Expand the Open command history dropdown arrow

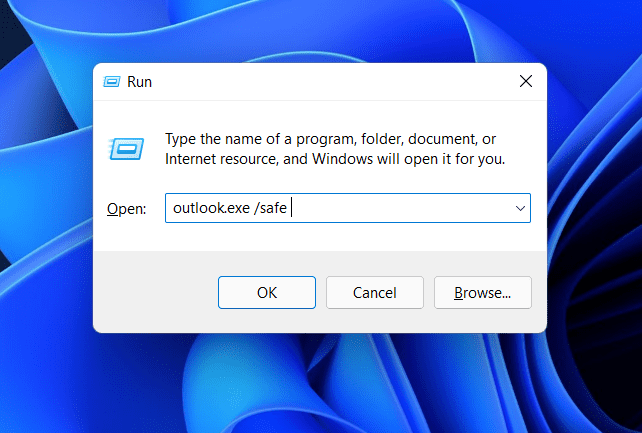pos(520,208)
